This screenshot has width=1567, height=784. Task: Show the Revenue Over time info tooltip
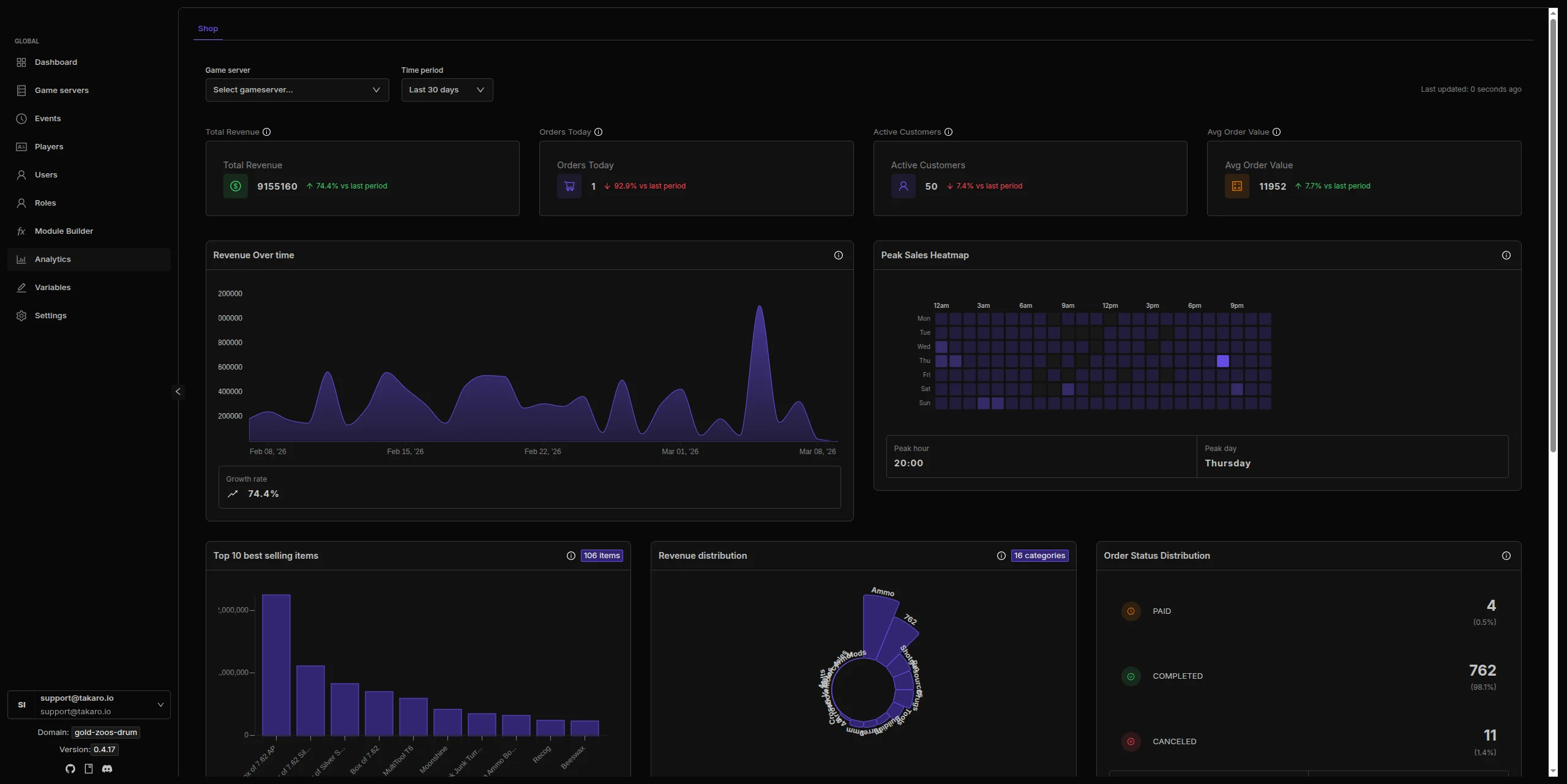[838, 255]
